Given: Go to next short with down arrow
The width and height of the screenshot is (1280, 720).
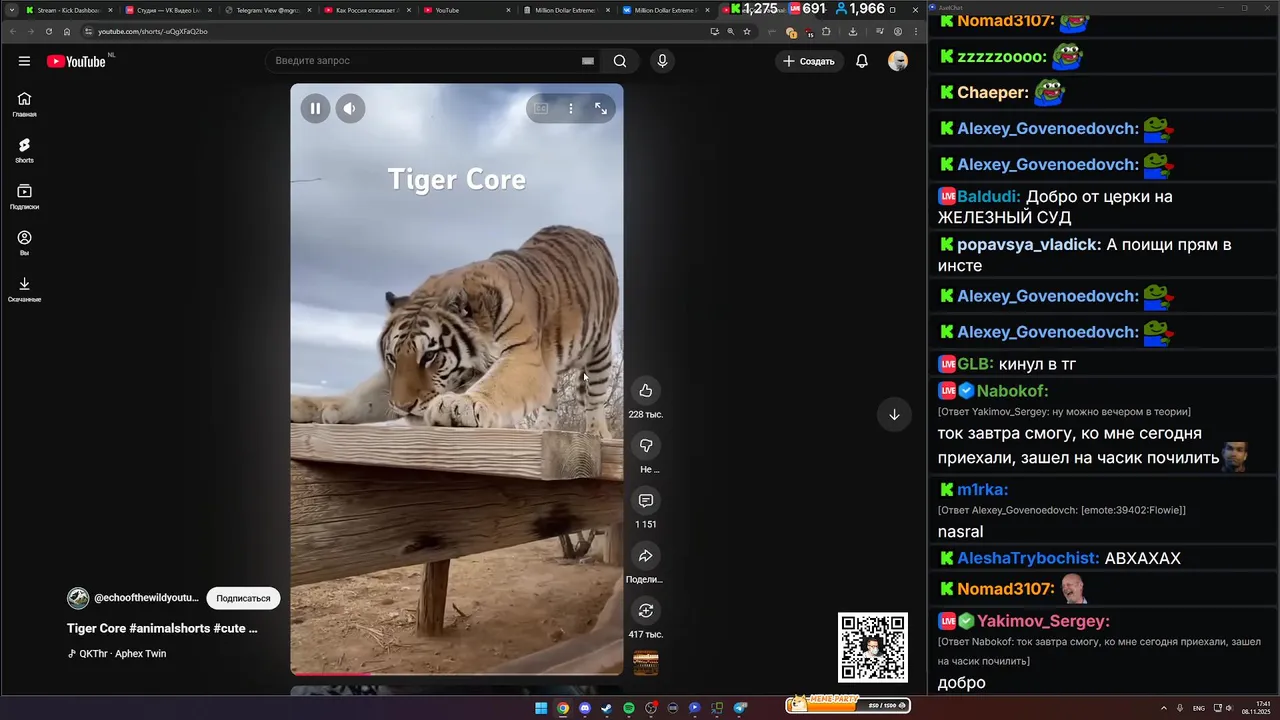Looking at the screenshot, I should [894, 415].
